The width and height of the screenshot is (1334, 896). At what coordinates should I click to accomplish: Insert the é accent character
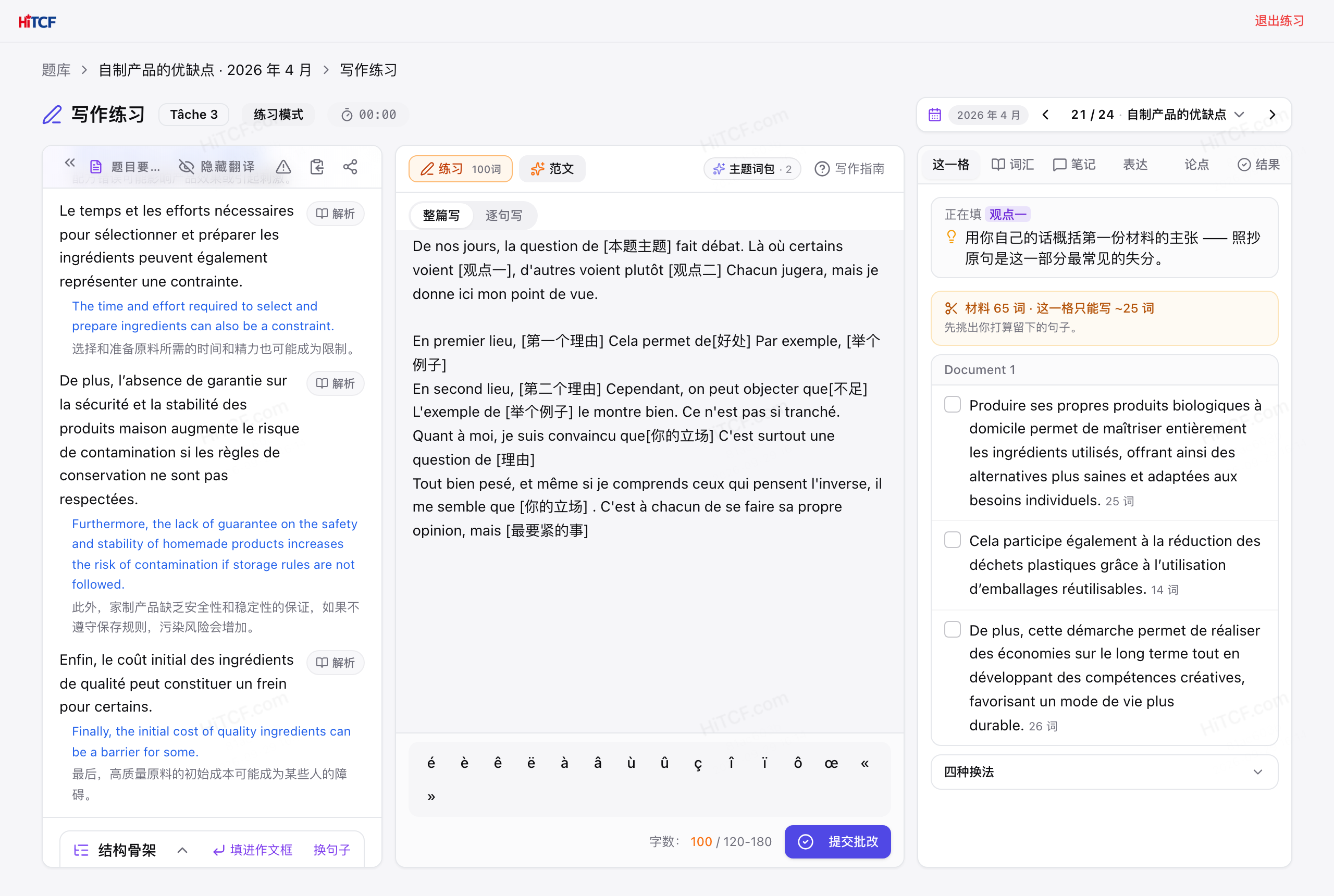click(431, 764)
